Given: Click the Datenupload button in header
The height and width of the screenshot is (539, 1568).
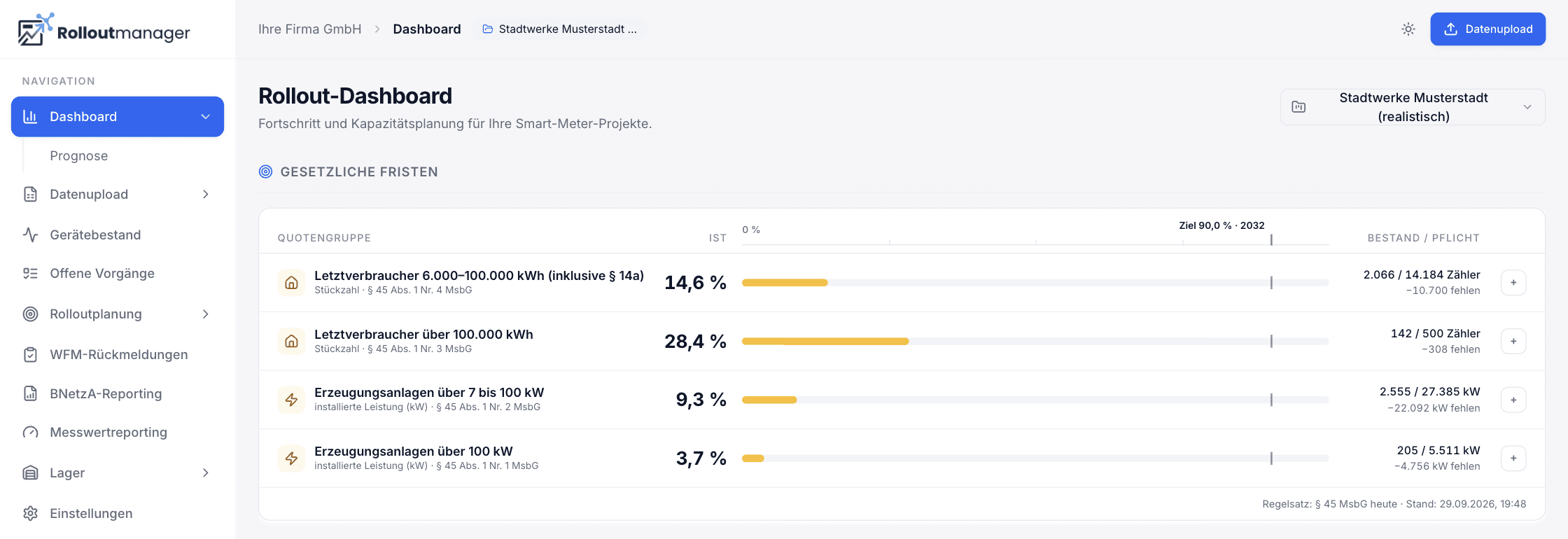Looking at the screenshot, I should [x=1487, y=29].
